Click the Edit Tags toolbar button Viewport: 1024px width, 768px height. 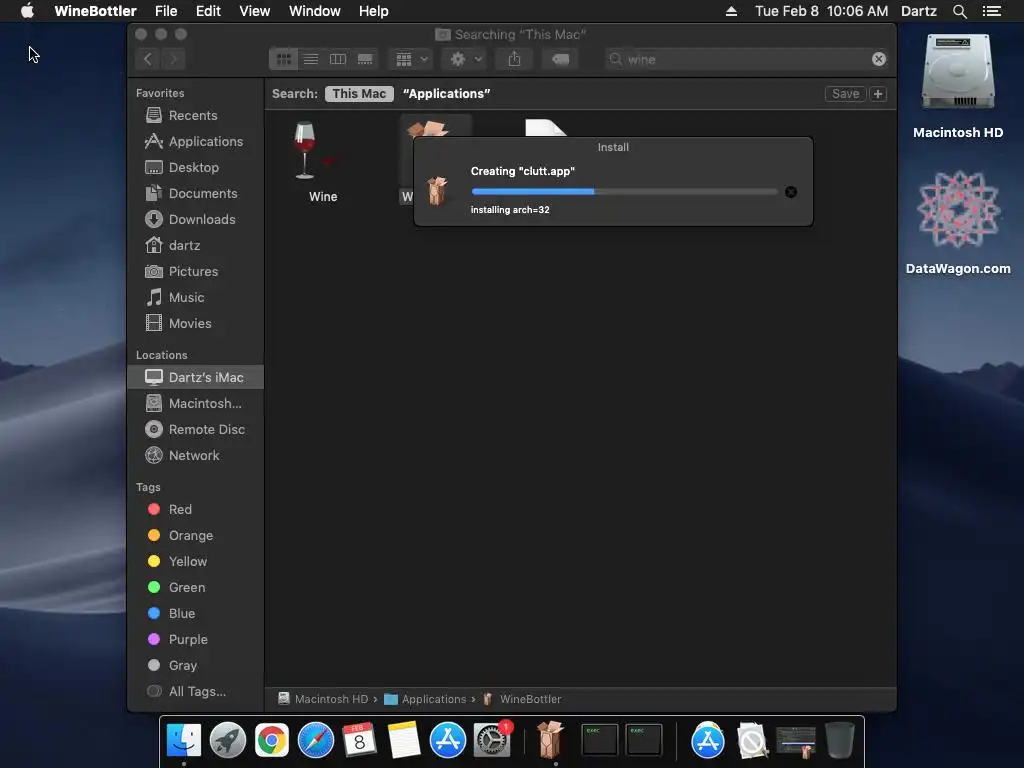[x=560, y=59]
